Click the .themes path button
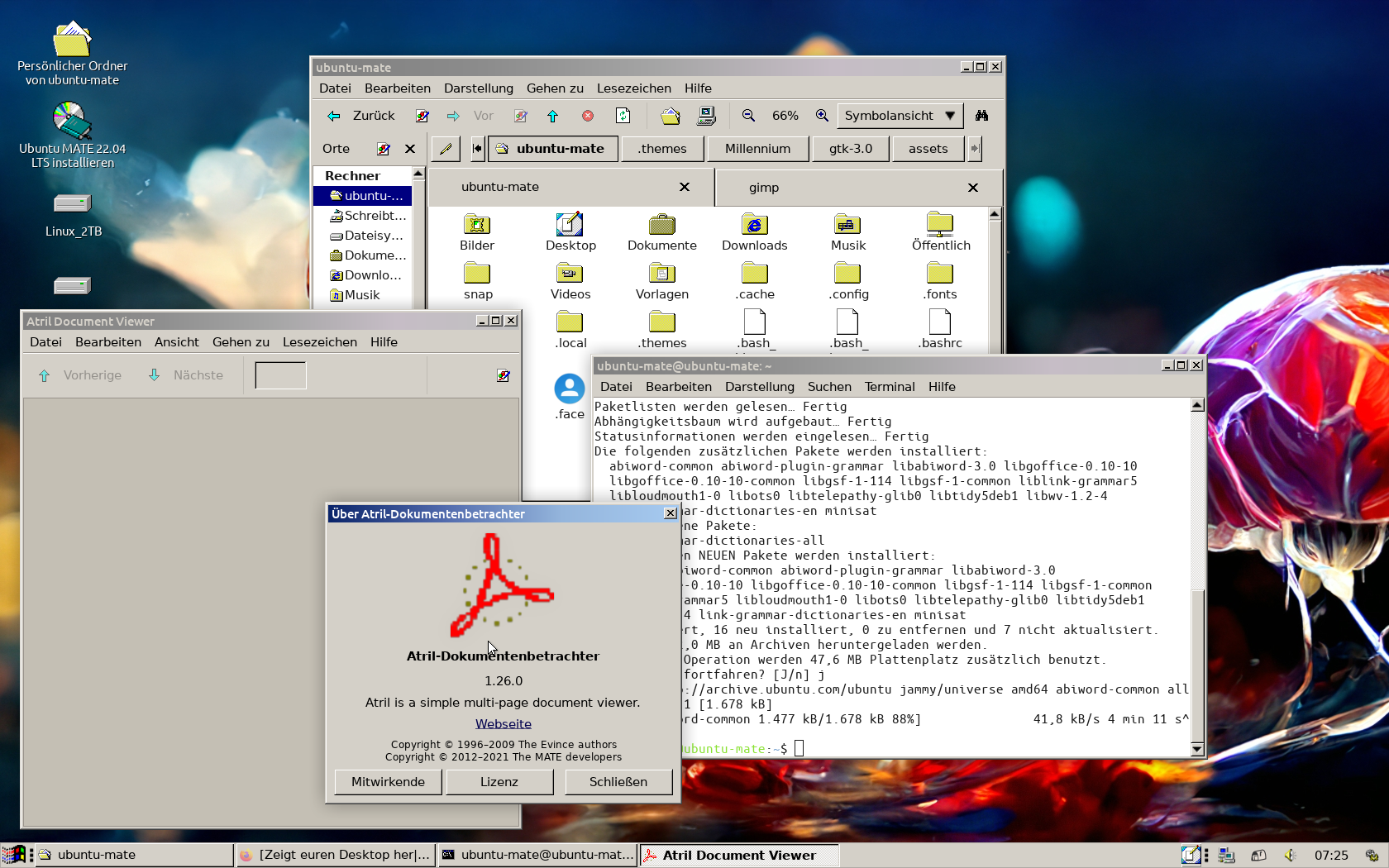This screenshot has width=1389, height=868. (662, 149)
